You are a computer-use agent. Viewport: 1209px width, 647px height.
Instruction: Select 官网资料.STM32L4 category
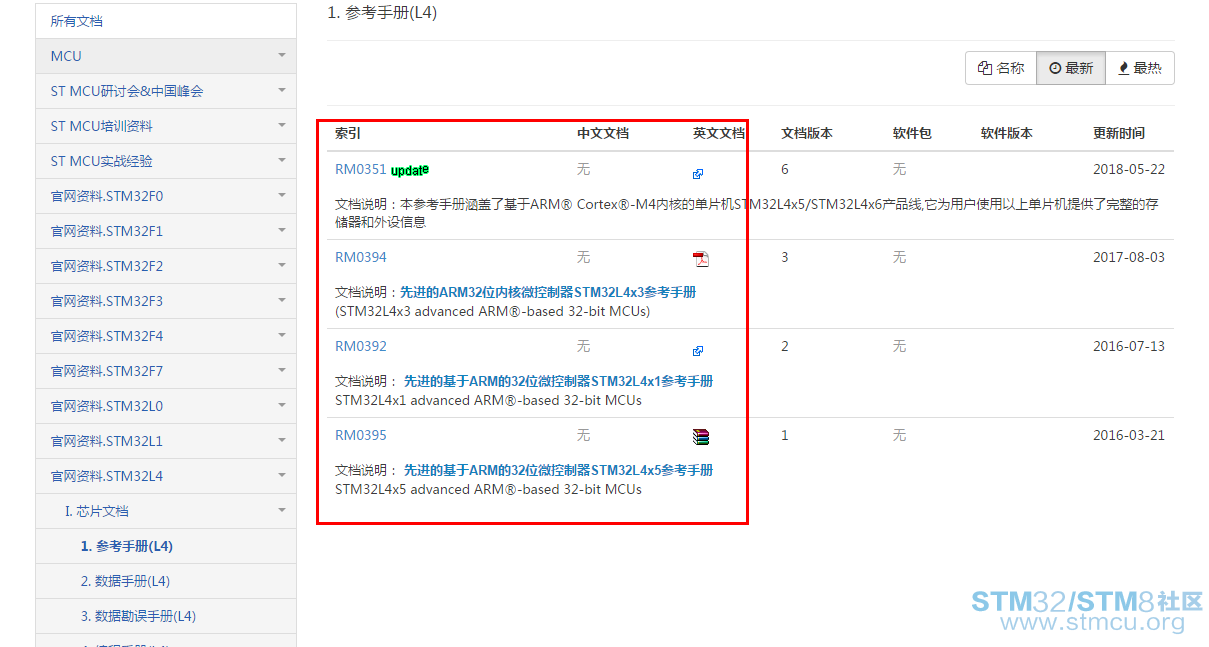point(166,476)
